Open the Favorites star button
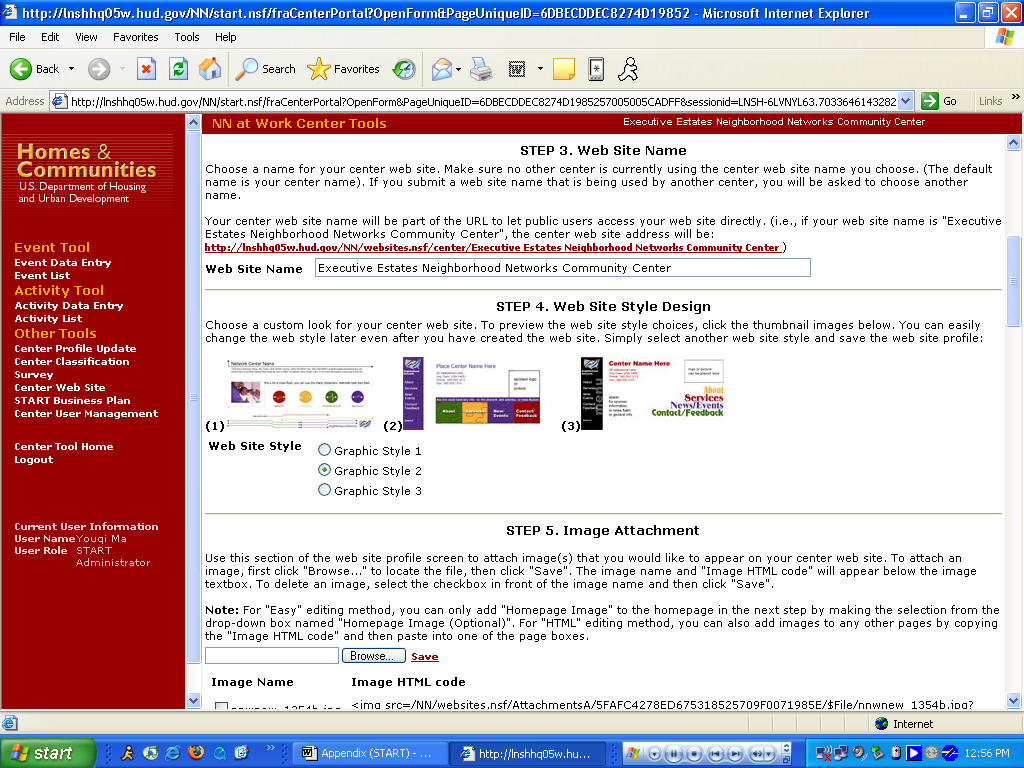Screen dimensions: 1024x768 [x=343, y=69]
